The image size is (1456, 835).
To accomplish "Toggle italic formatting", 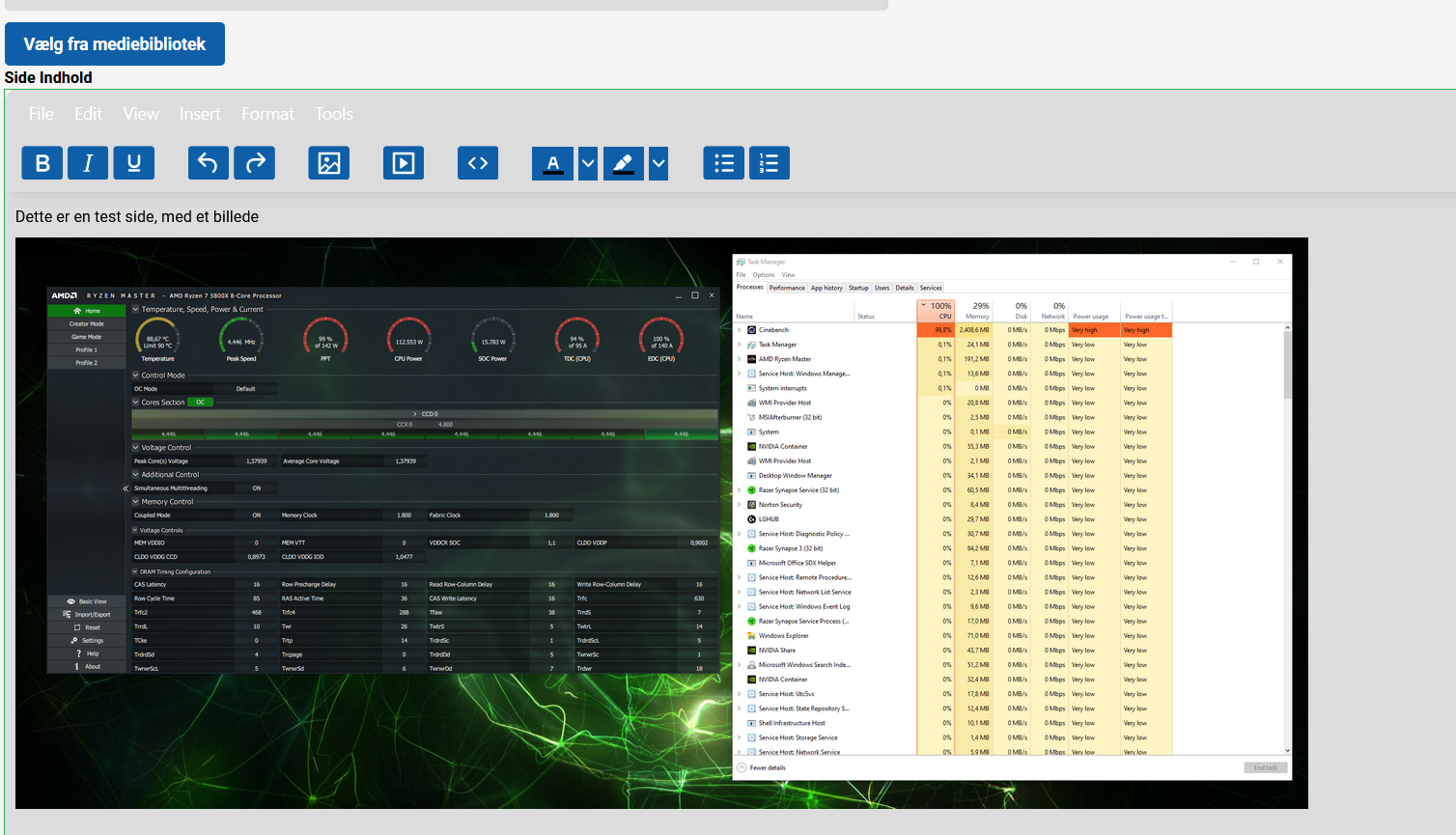I will click(x=88, y=163).
